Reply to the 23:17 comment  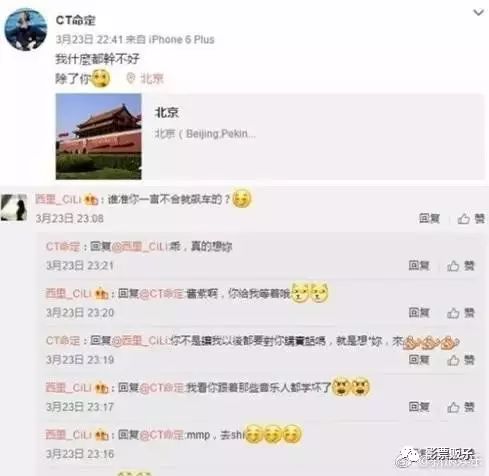(419, 406)
